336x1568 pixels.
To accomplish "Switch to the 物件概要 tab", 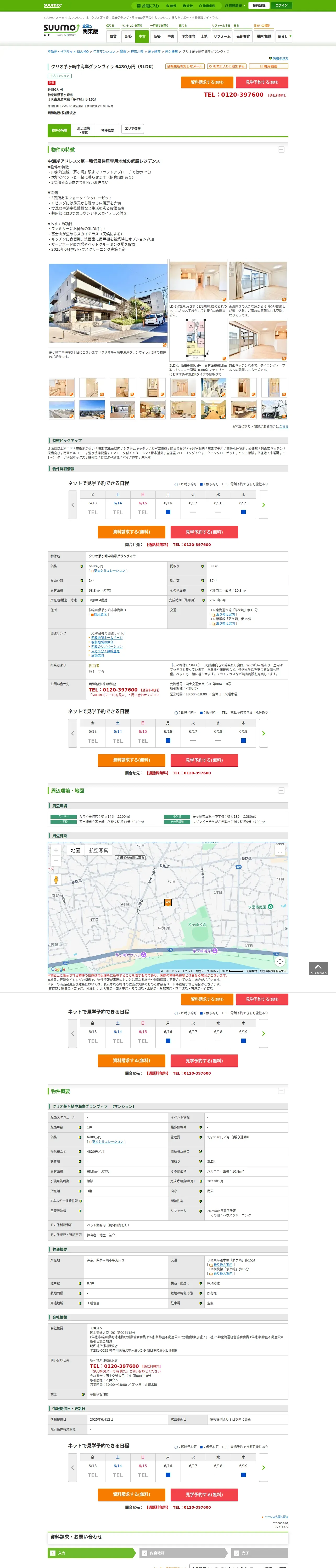I will click(107, 130).
